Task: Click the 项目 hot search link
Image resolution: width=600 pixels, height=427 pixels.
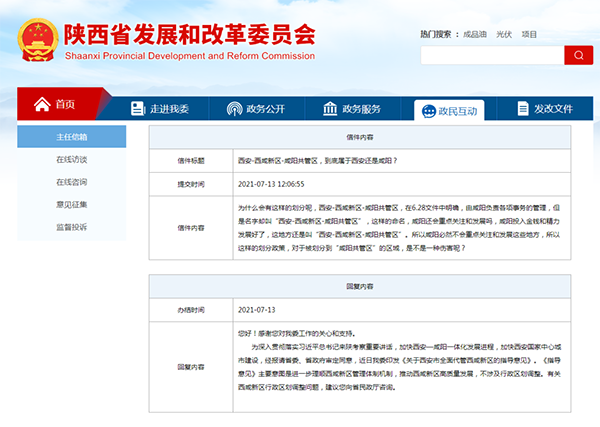Action: click(530, 33)
